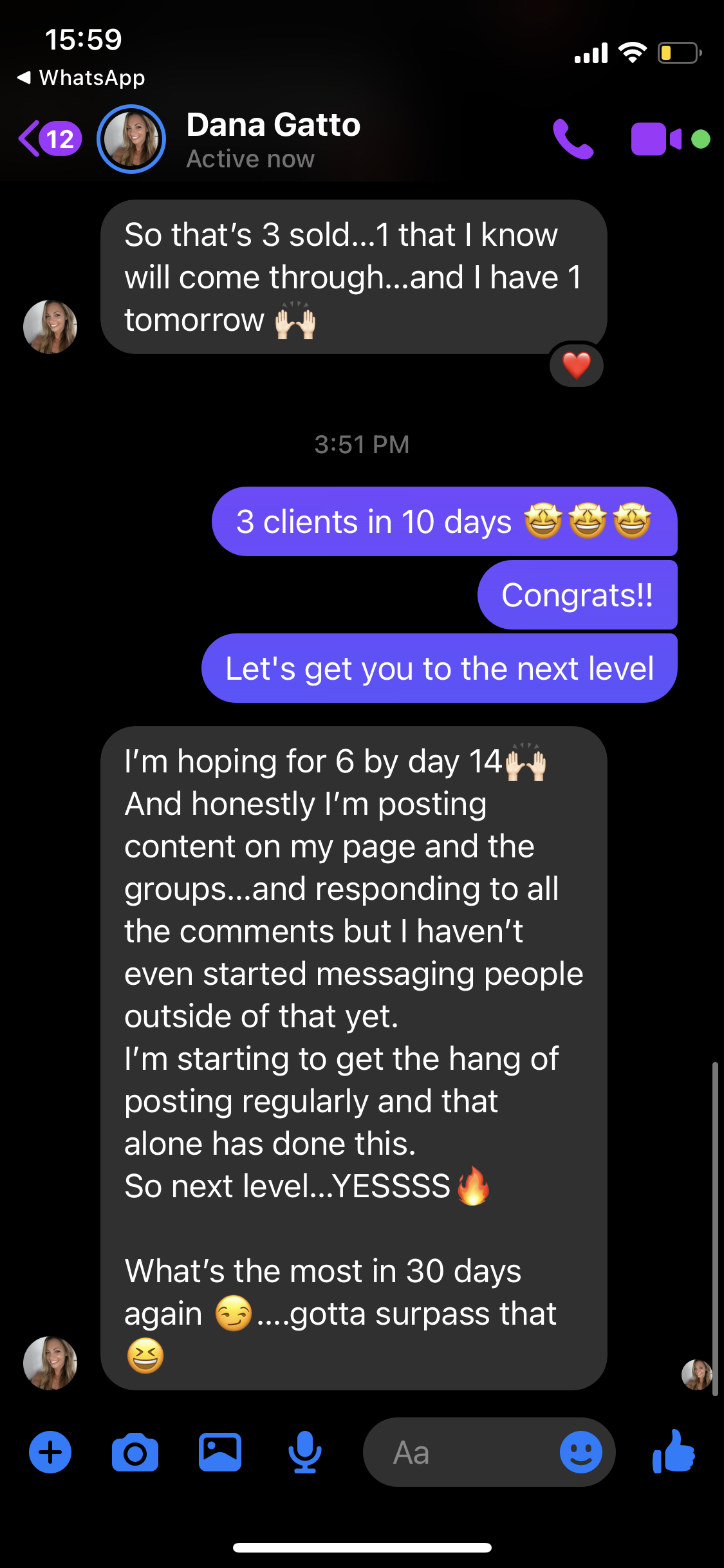This screenshot has width=724, height=1568.
Task: Click the chat scrollbar on the right edge
Action: (715, 1229)
